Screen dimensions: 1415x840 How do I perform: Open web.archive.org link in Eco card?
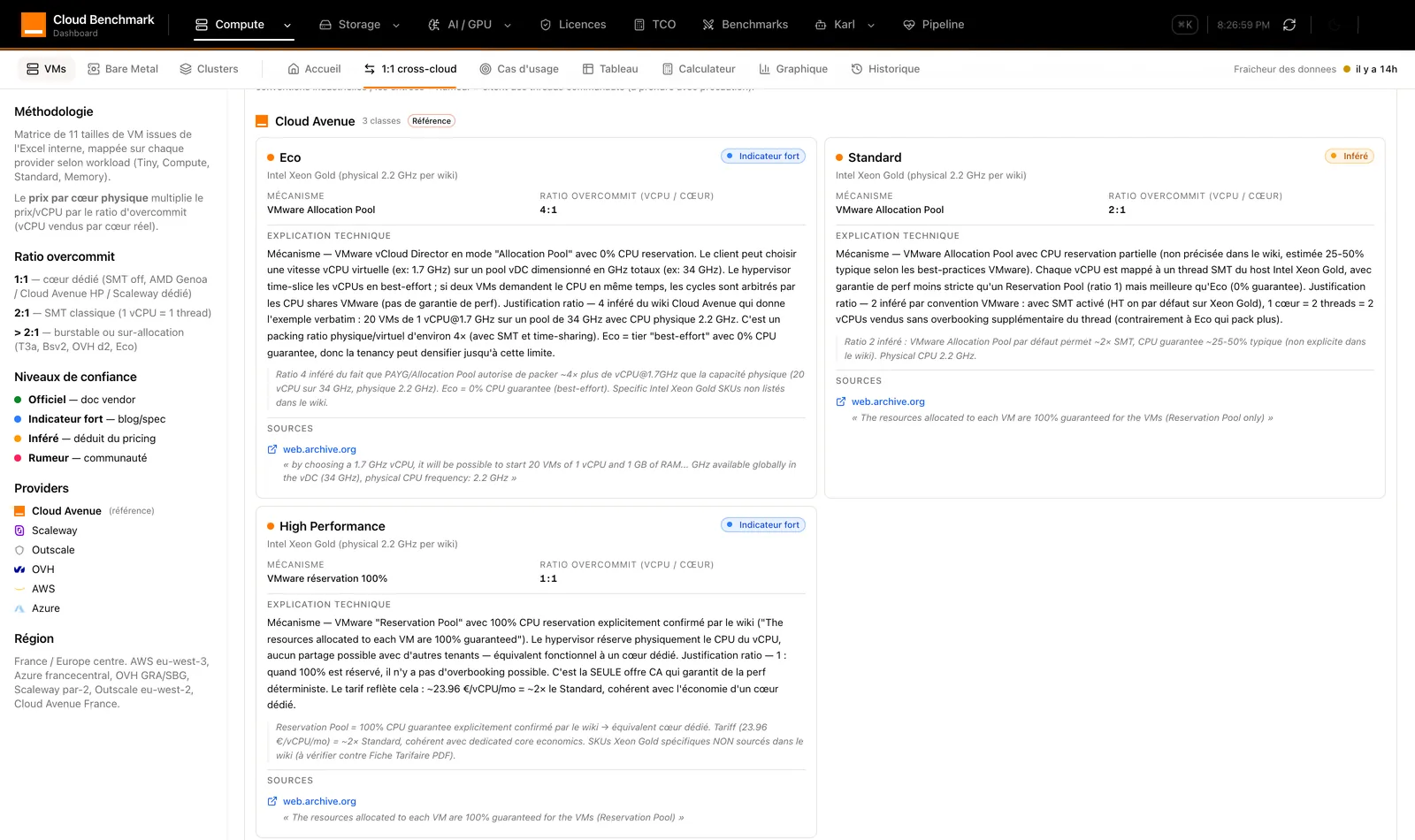pyautogui.click(x=319, y=449)
